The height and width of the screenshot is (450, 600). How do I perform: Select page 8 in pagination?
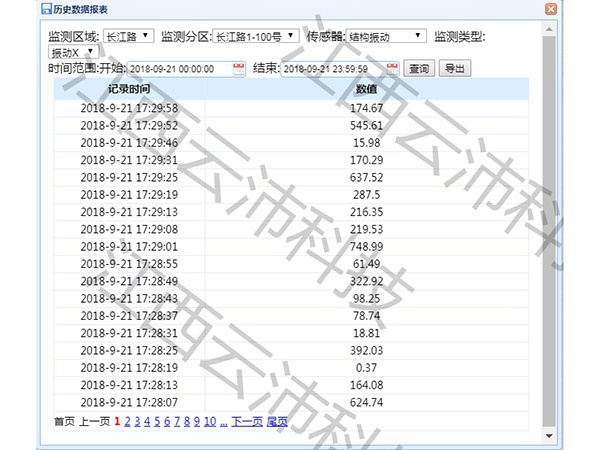click(x=187, y=422)
